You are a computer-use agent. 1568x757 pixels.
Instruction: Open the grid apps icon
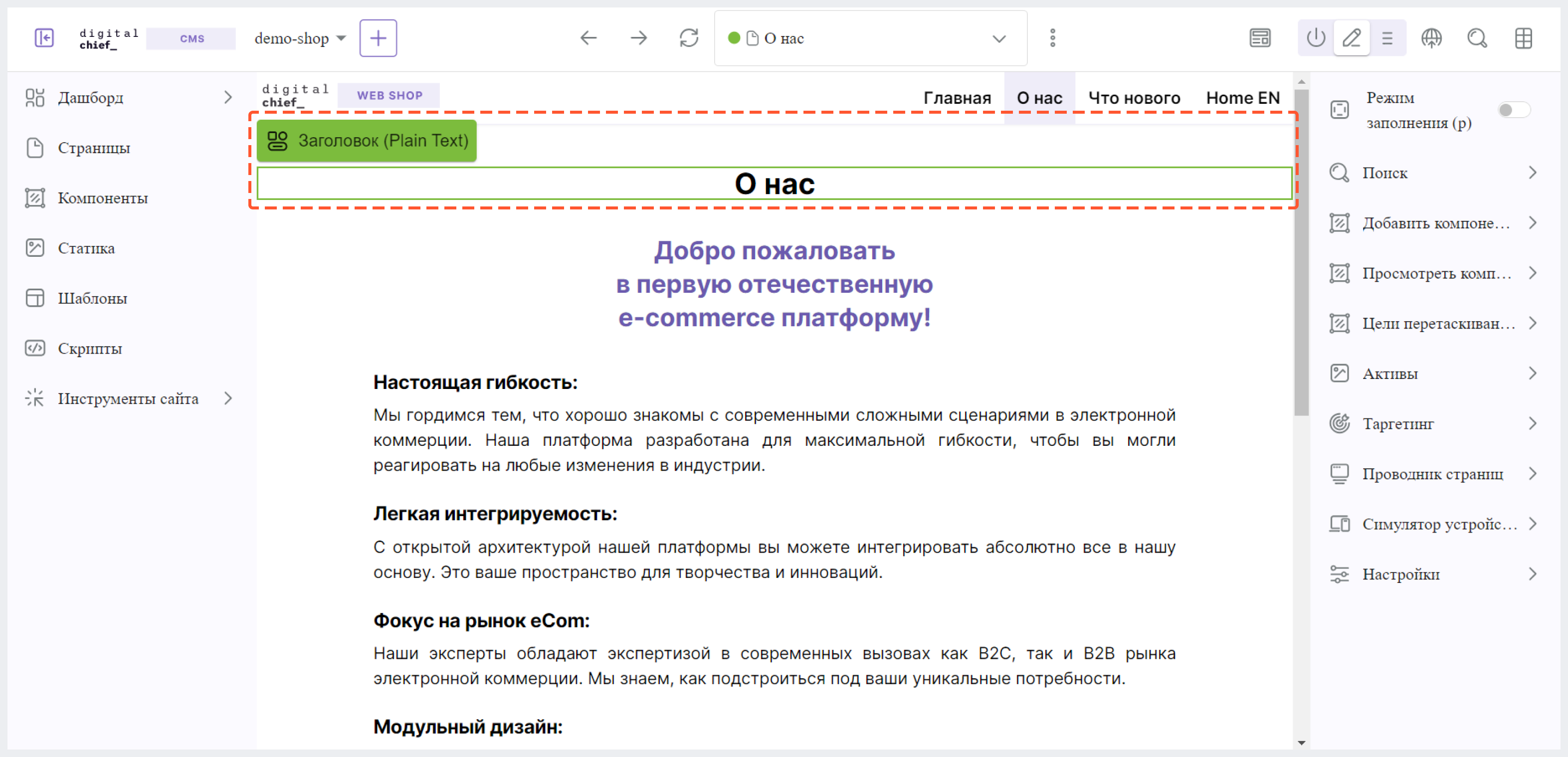click(x=1523, y=38)
